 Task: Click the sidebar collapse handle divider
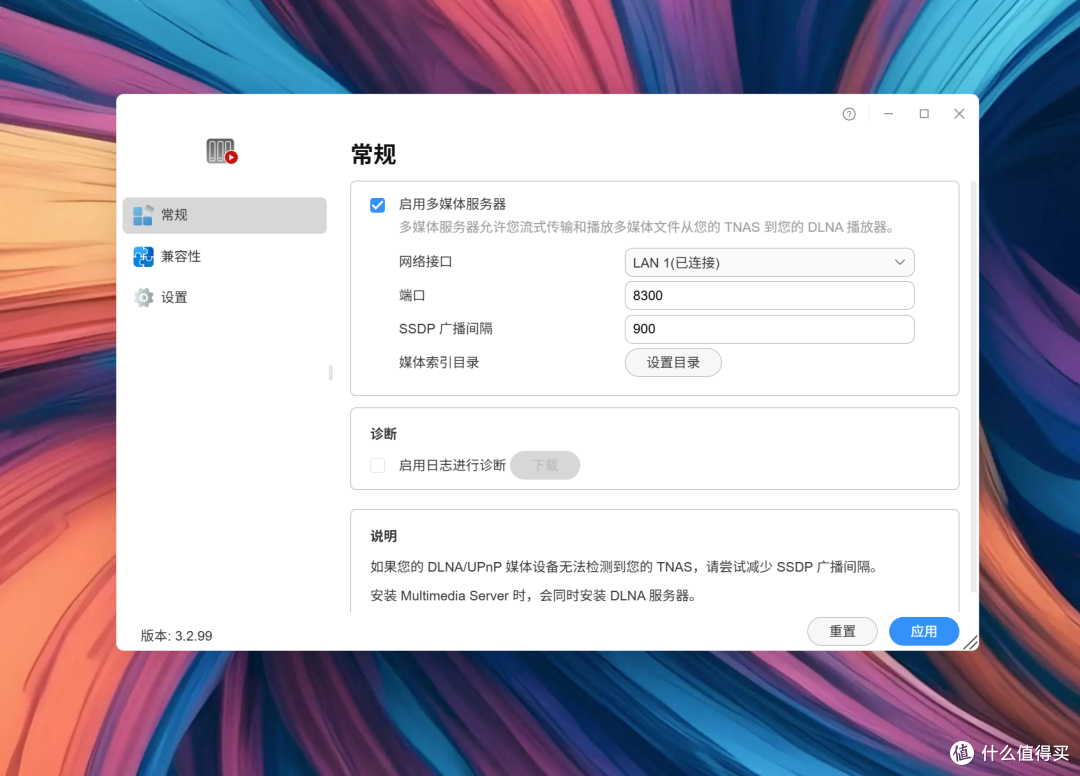pos(331,373)
